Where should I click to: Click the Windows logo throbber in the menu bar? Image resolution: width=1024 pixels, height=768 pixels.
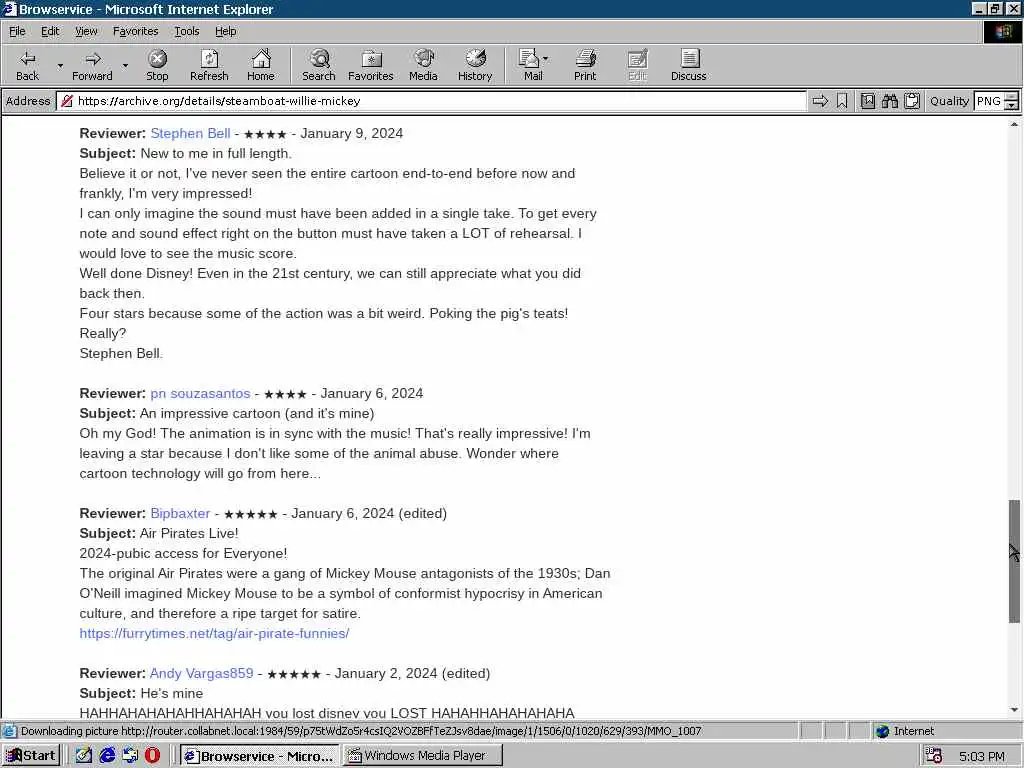[1002, 31]
